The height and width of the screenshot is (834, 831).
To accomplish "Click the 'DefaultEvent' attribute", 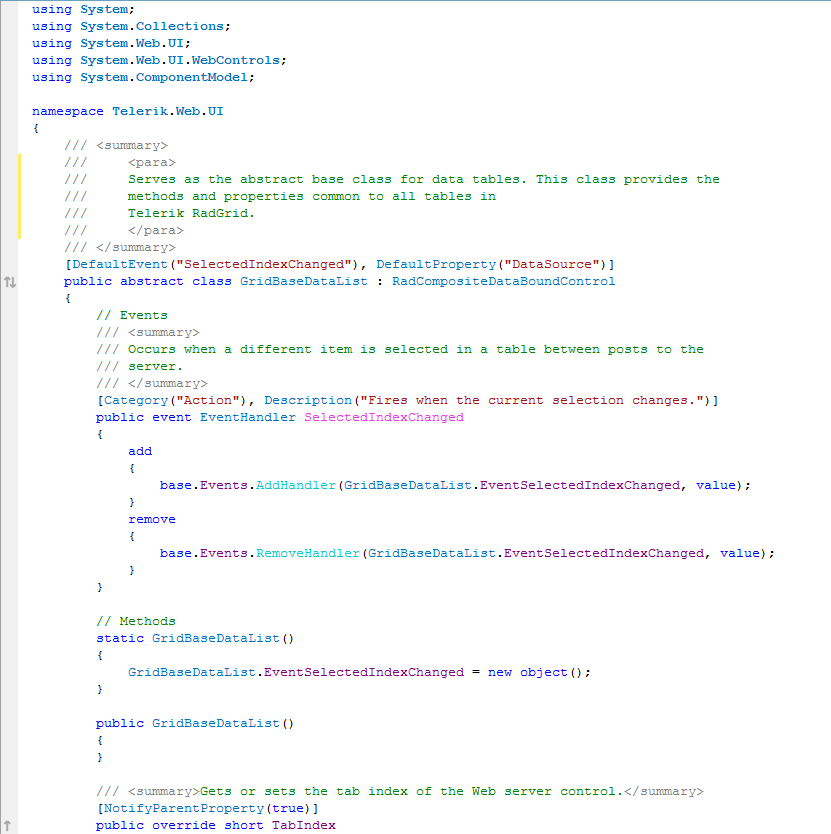I will click(x=120, y=265).
